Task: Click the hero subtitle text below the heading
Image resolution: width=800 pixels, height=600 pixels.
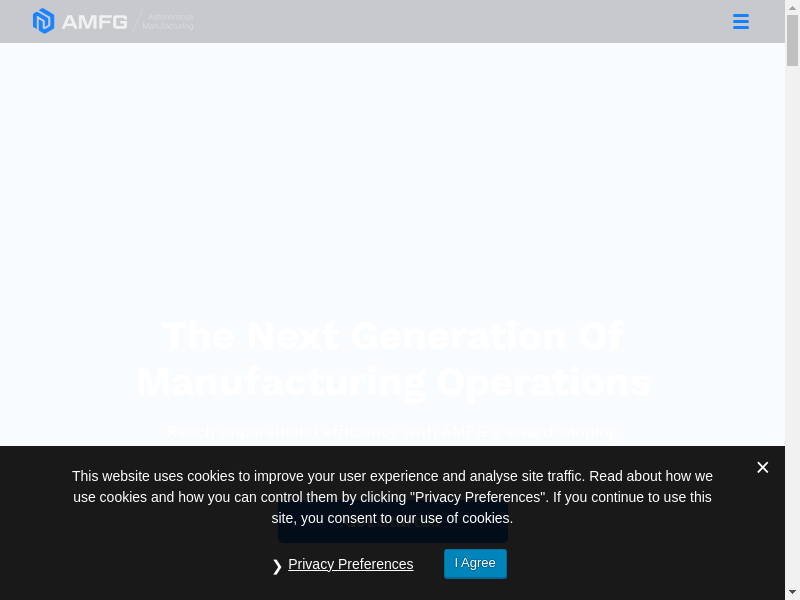Action: pos(392,432)
